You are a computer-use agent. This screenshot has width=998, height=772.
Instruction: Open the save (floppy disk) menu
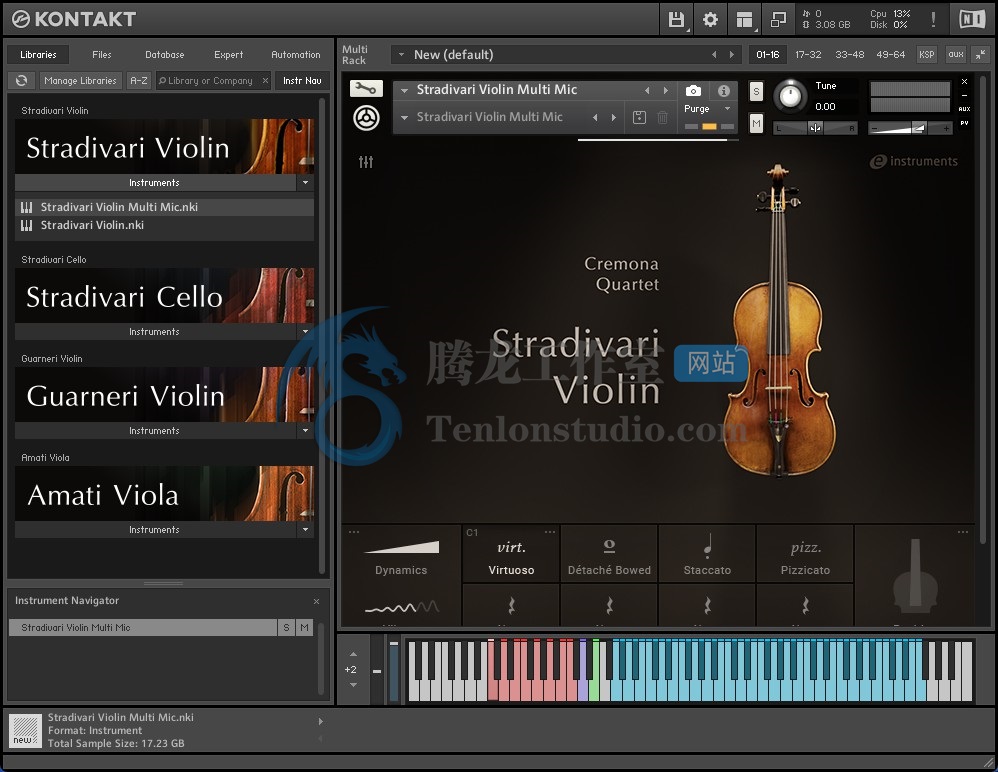click(676, 20)
